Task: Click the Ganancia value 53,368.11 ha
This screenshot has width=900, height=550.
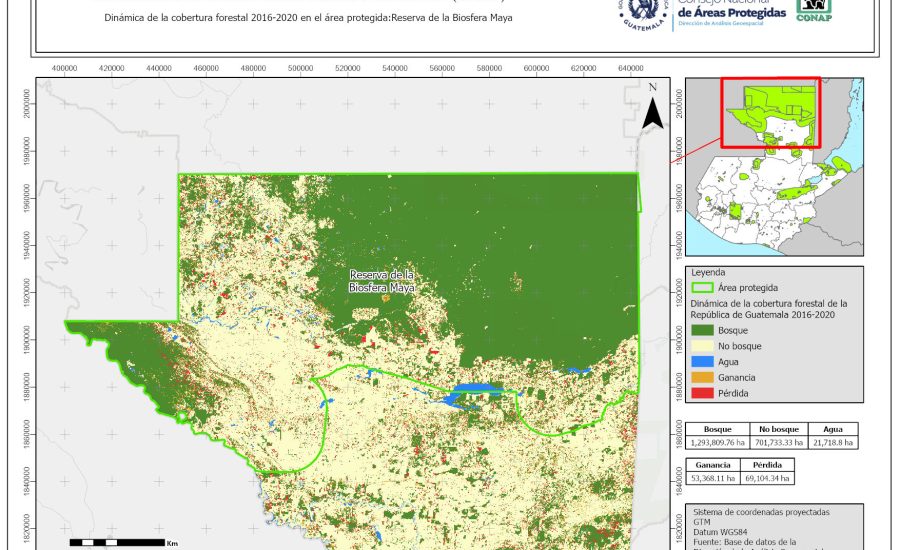Action: click(712, 479)
